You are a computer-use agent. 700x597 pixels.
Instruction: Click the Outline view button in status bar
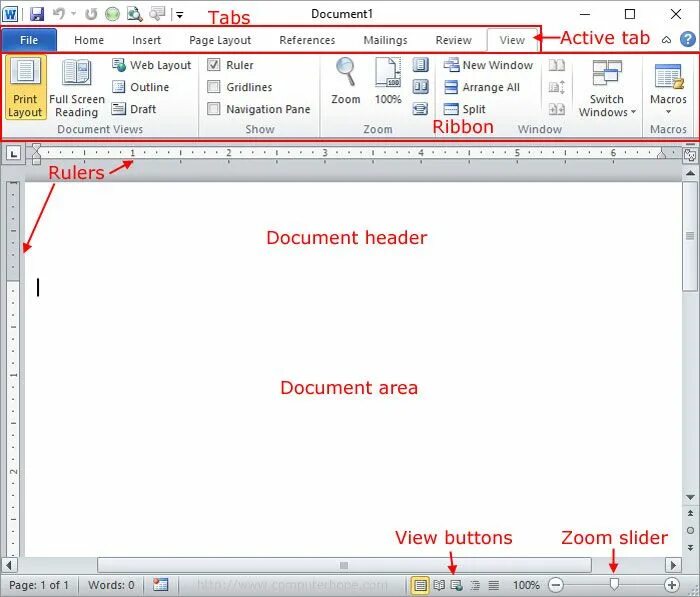coord(475,585)
